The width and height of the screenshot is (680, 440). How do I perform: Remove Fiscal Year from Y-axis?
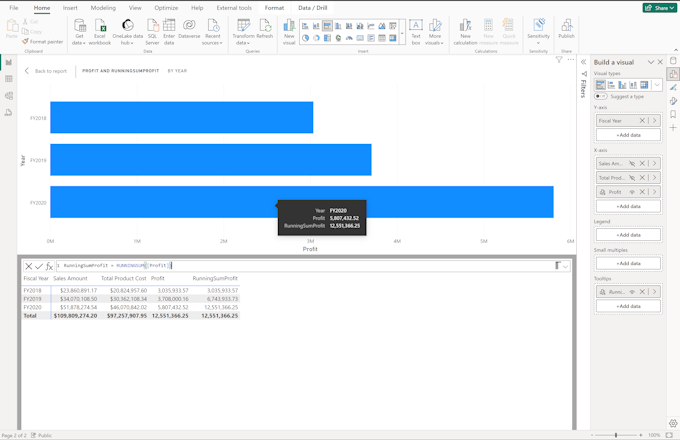642,121
